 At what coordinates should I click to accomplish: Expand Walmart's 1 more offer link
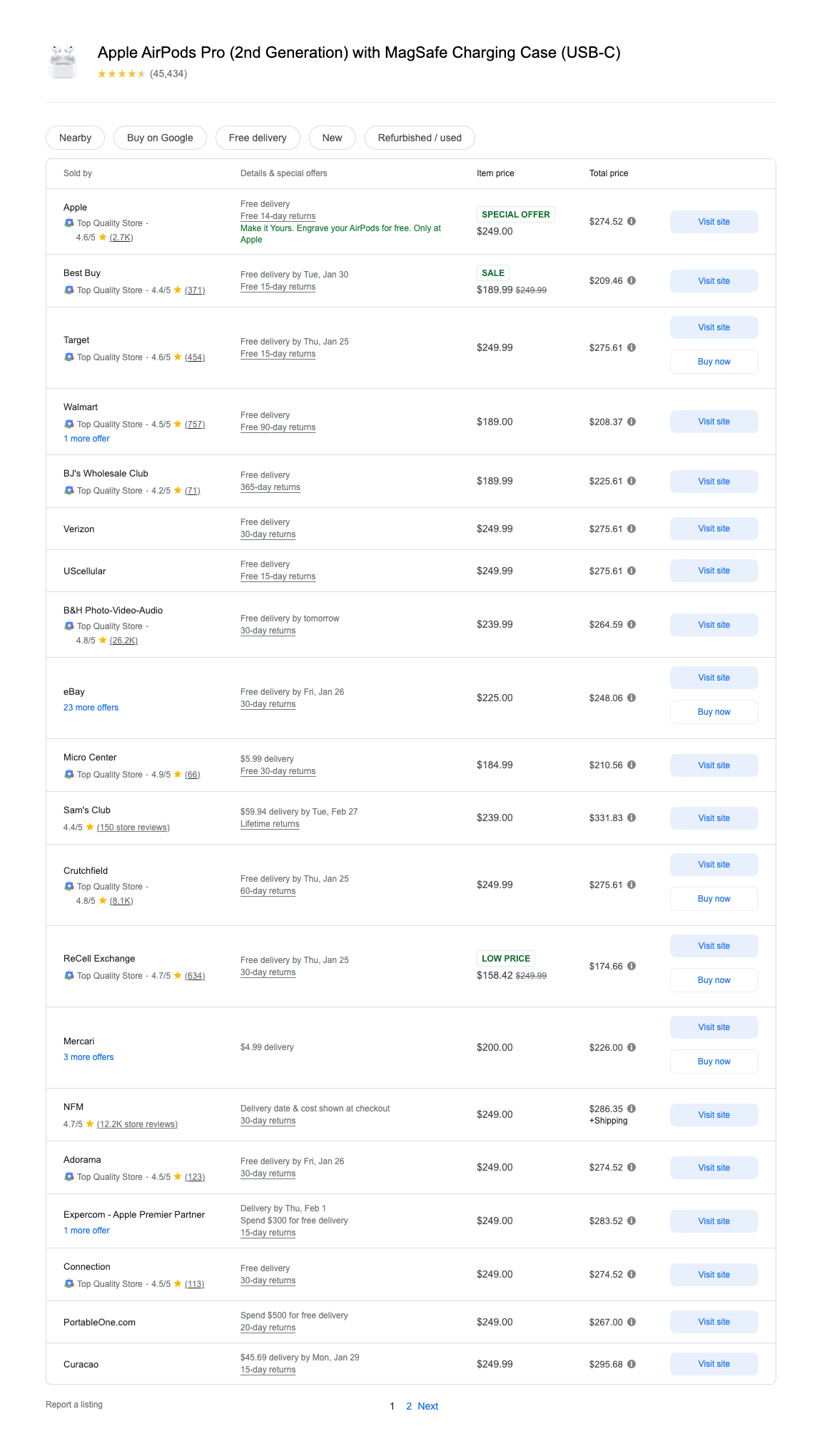coord(86,439)
